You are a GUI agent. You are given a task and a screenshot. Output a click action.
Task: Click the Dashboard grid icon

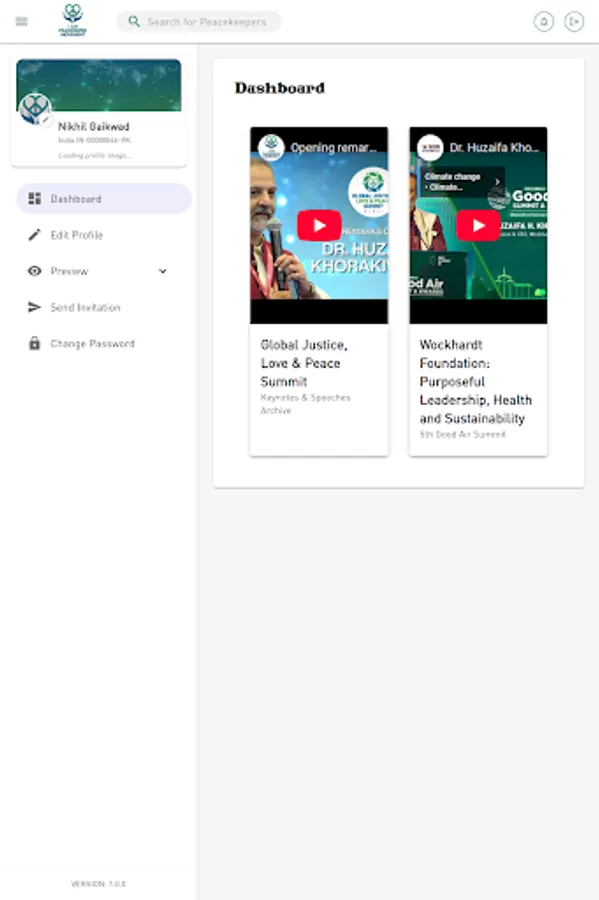(34, 199)
